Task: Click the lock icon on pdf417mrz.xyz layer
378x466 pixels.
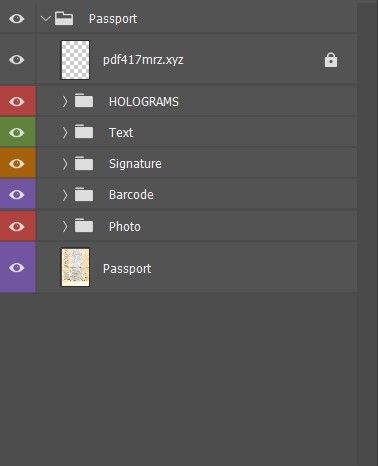Action: click(x=331, y=60)
